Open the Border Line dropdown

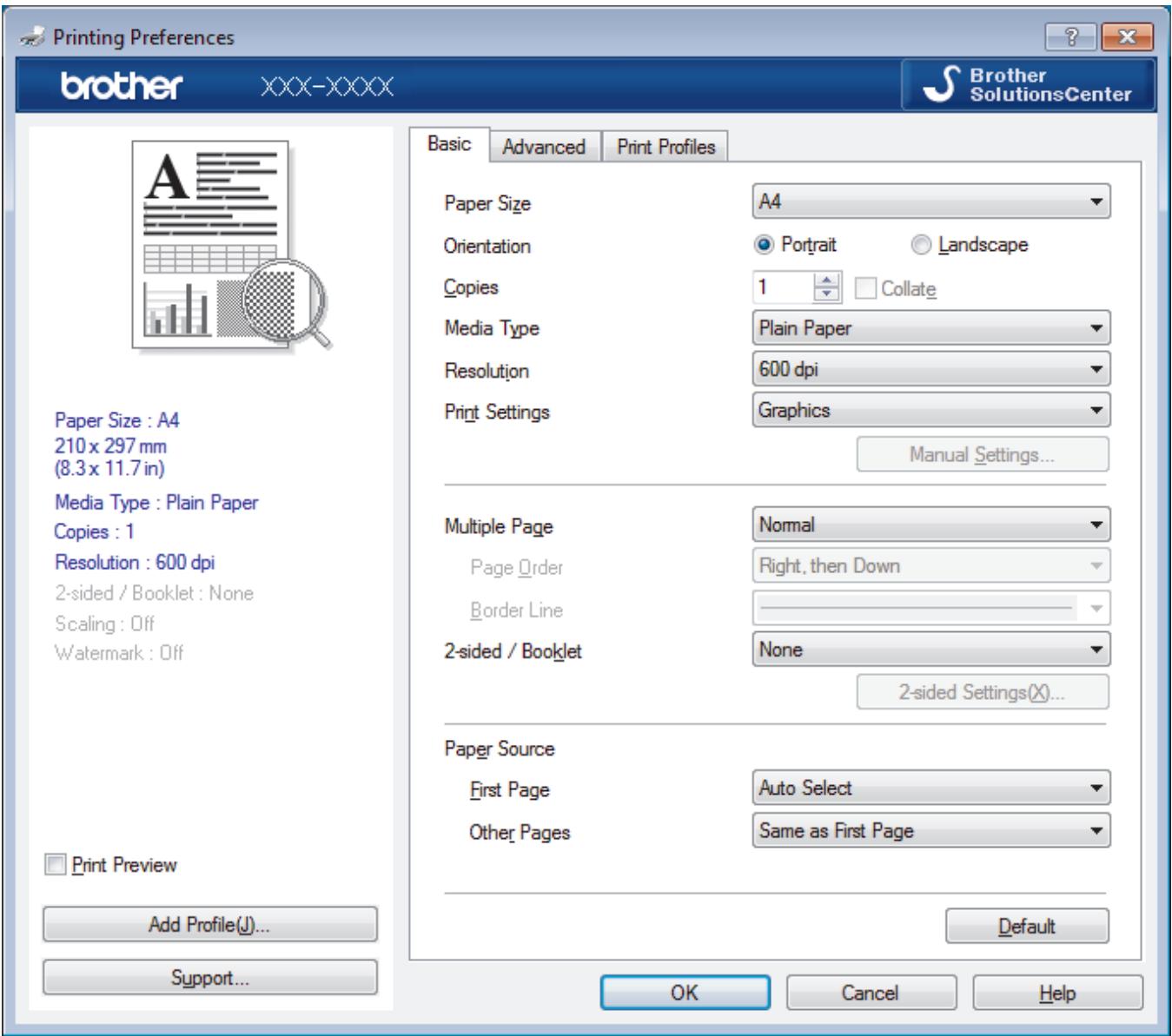click(931, 608)
